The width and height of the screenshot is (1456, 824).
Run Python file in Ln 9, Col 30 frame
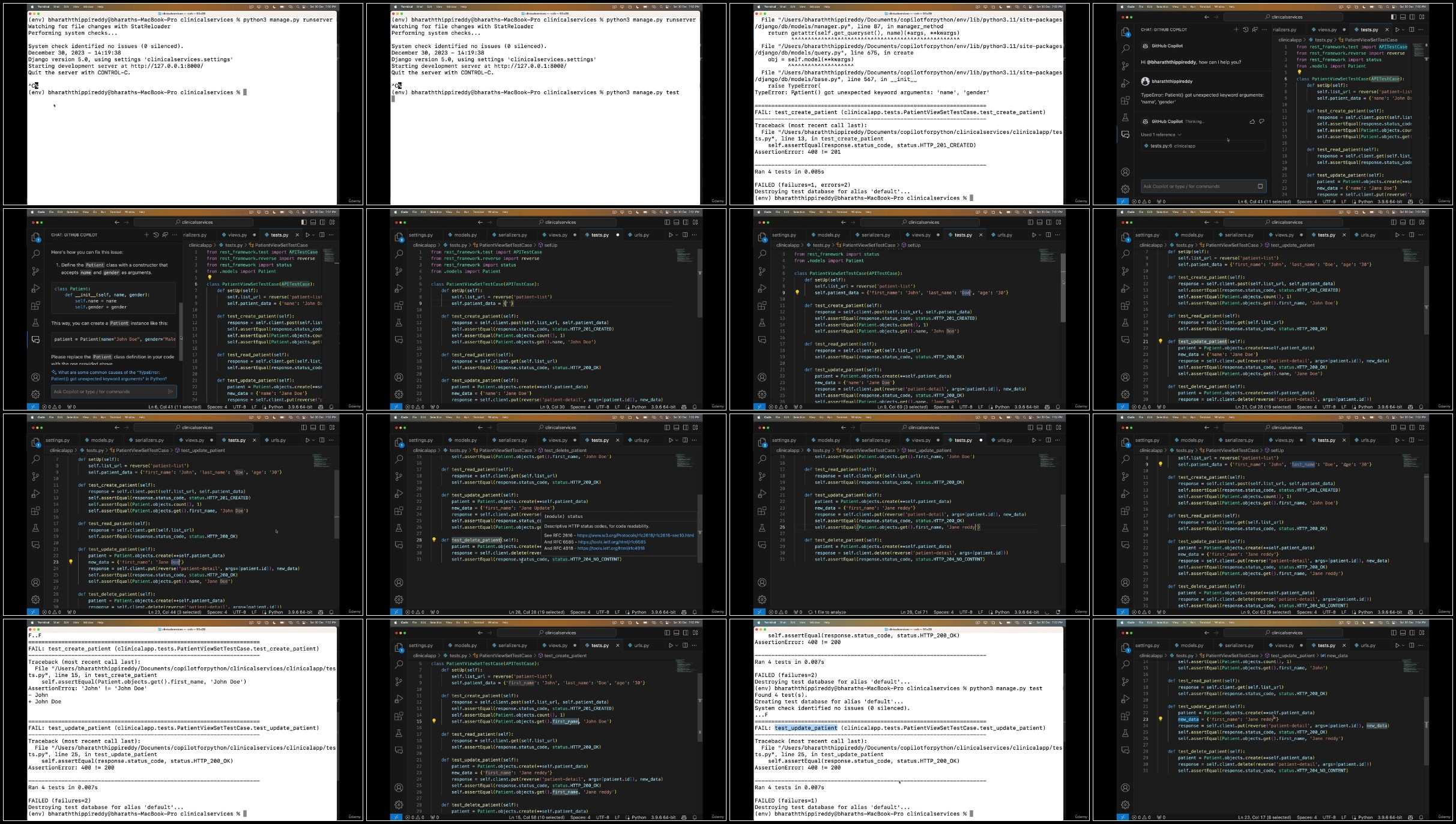coord(671,235)
